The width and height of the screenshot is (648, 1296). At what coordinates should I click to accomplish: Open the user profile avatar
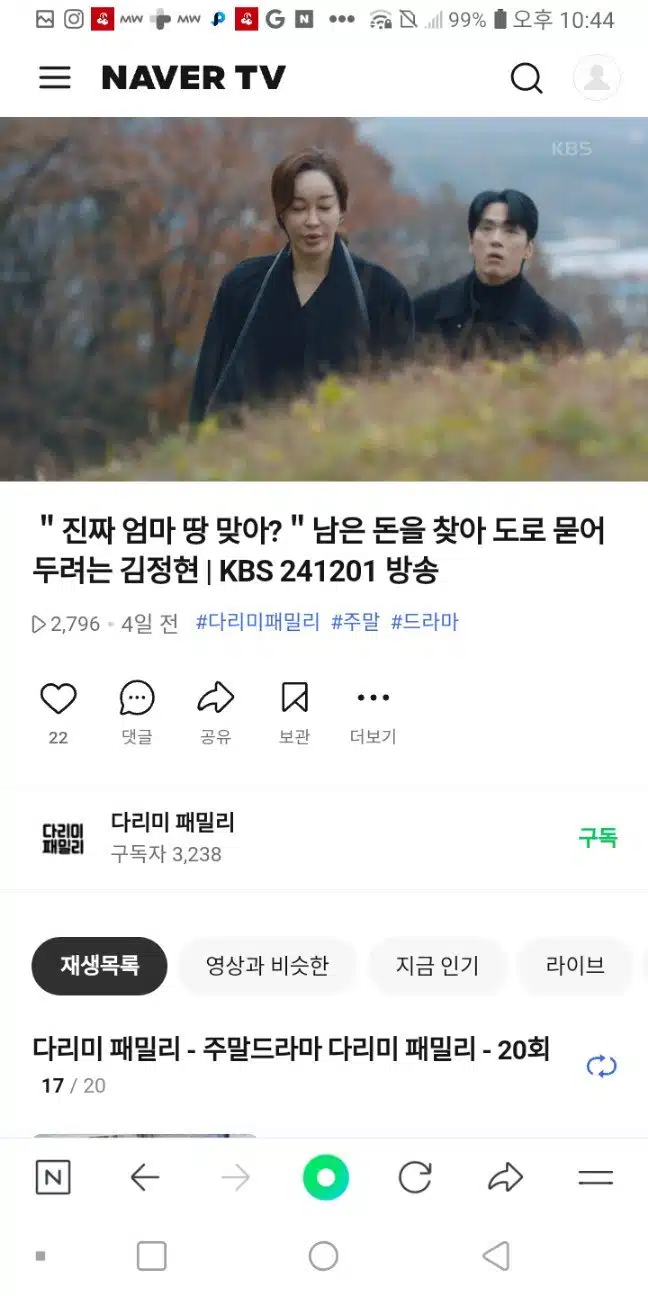tap(597, 78)
